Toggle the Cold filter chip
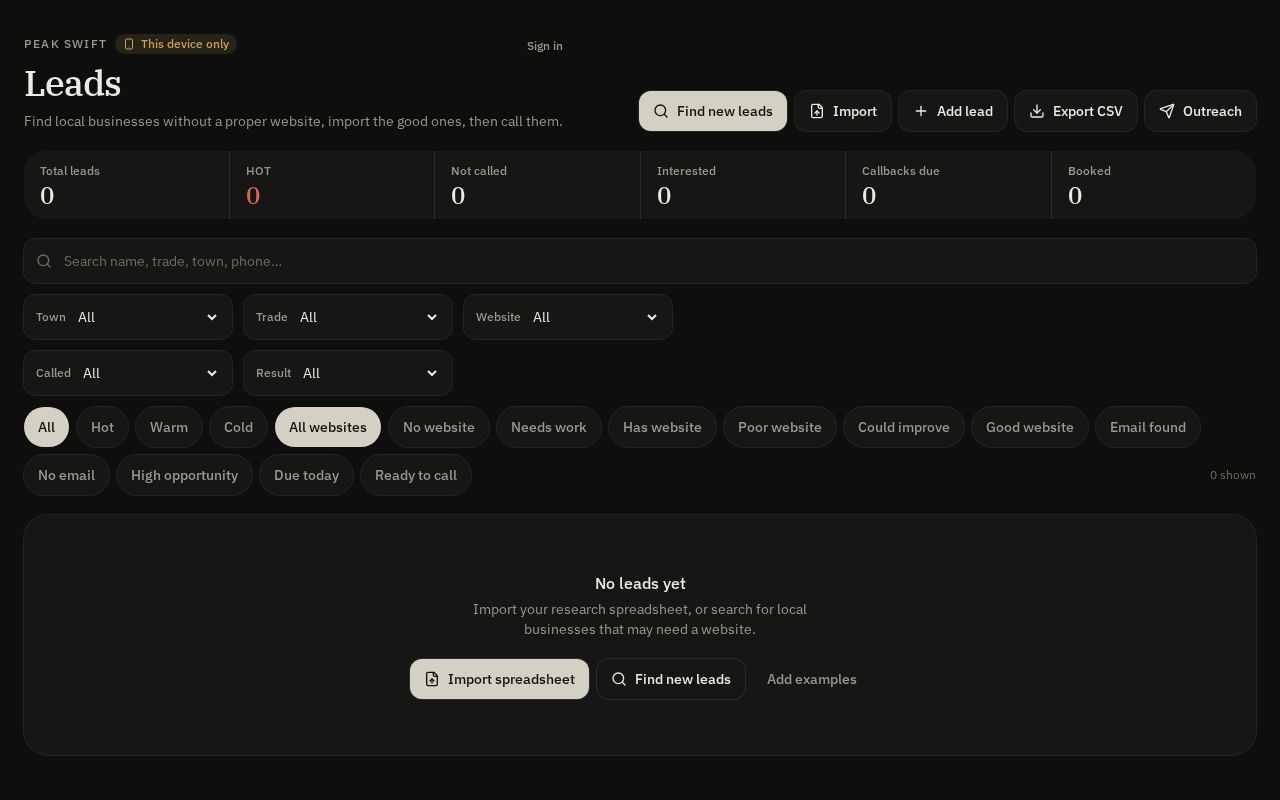 [238, 427]
